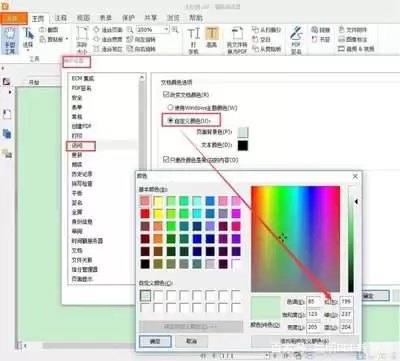This screenshot has height=361, width=400.
Task: Select the Highlight (高亮) tool
Action: (x=212, y=37)
